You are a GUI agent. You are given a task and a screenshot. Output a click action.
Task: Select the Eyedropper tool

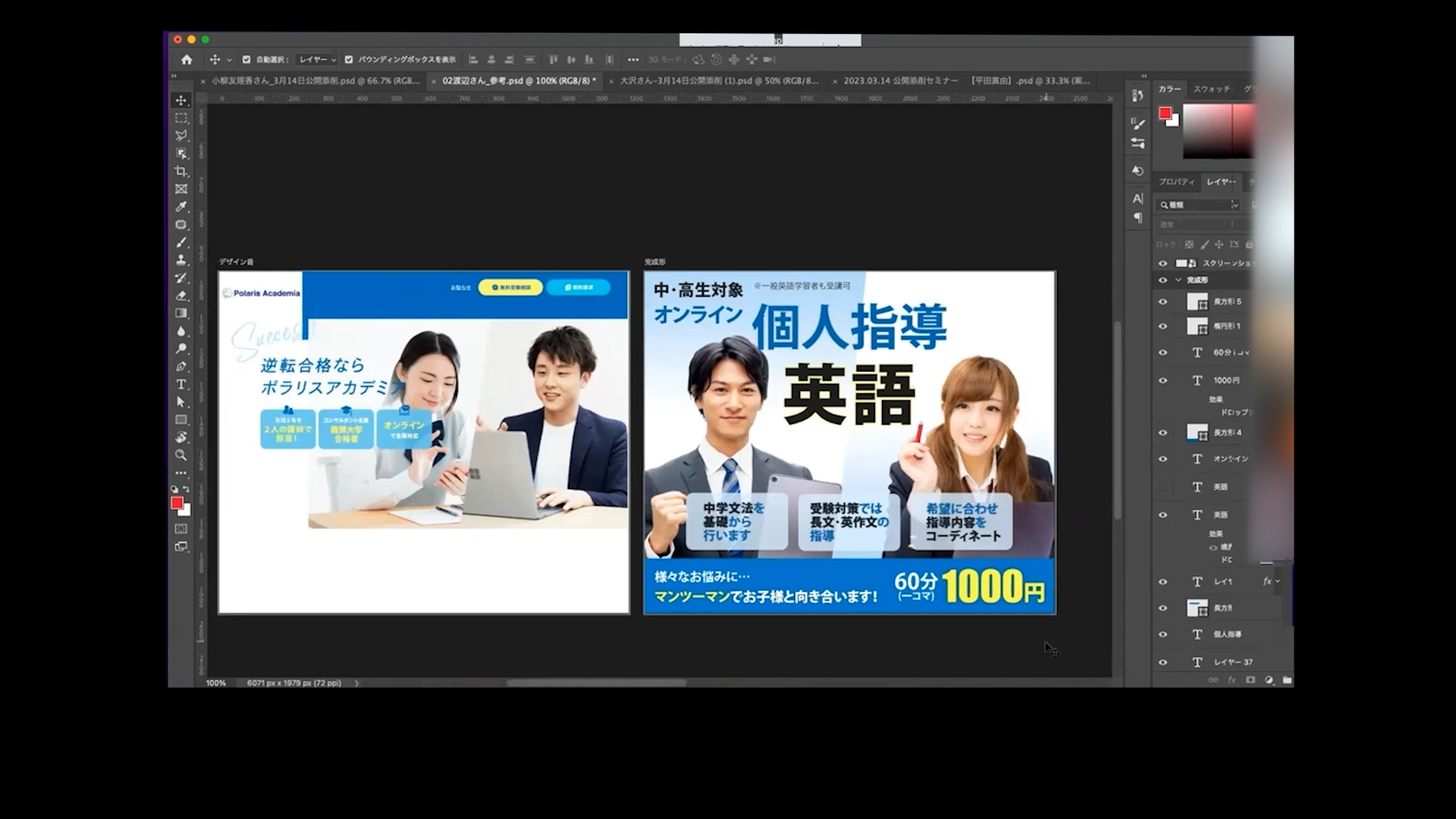coord(181,206)
